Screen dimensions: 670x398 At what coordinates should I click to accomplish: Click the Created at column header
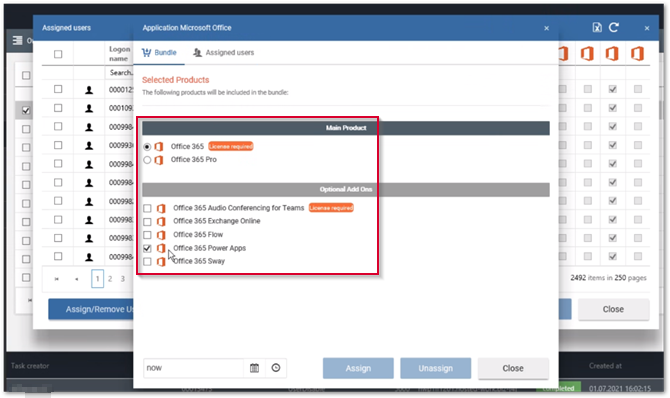click(x=605, y=366)
